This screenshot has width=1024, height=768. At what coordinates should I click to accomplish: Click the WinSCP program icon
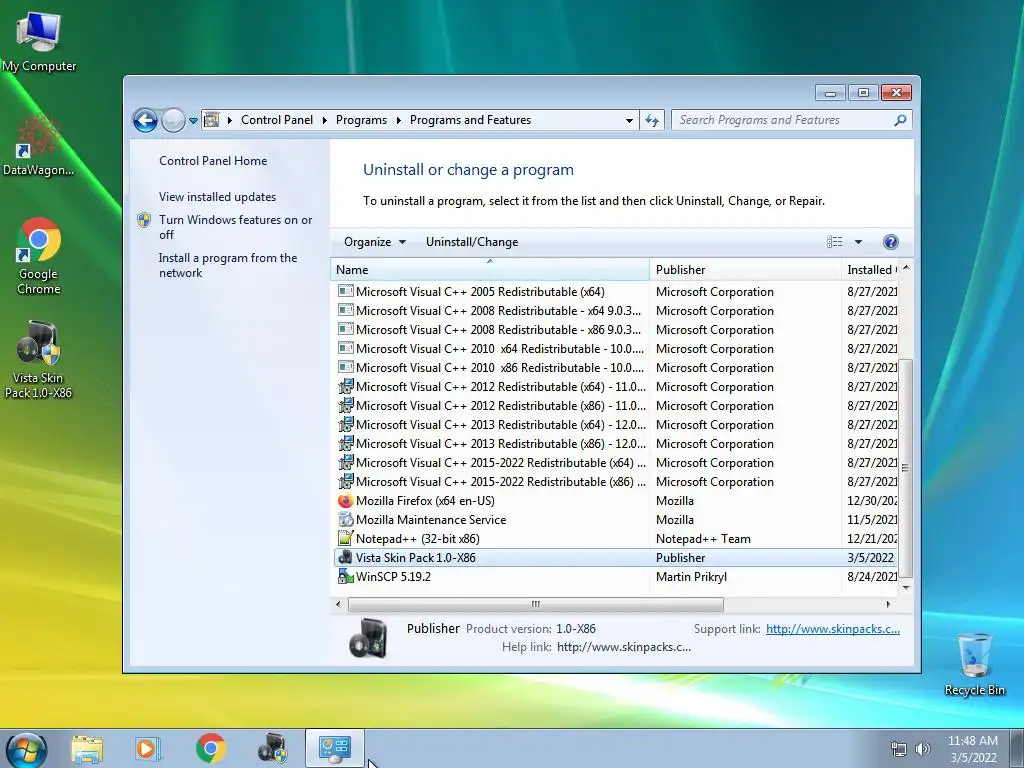pyautogui.click(x=345, y=577)
